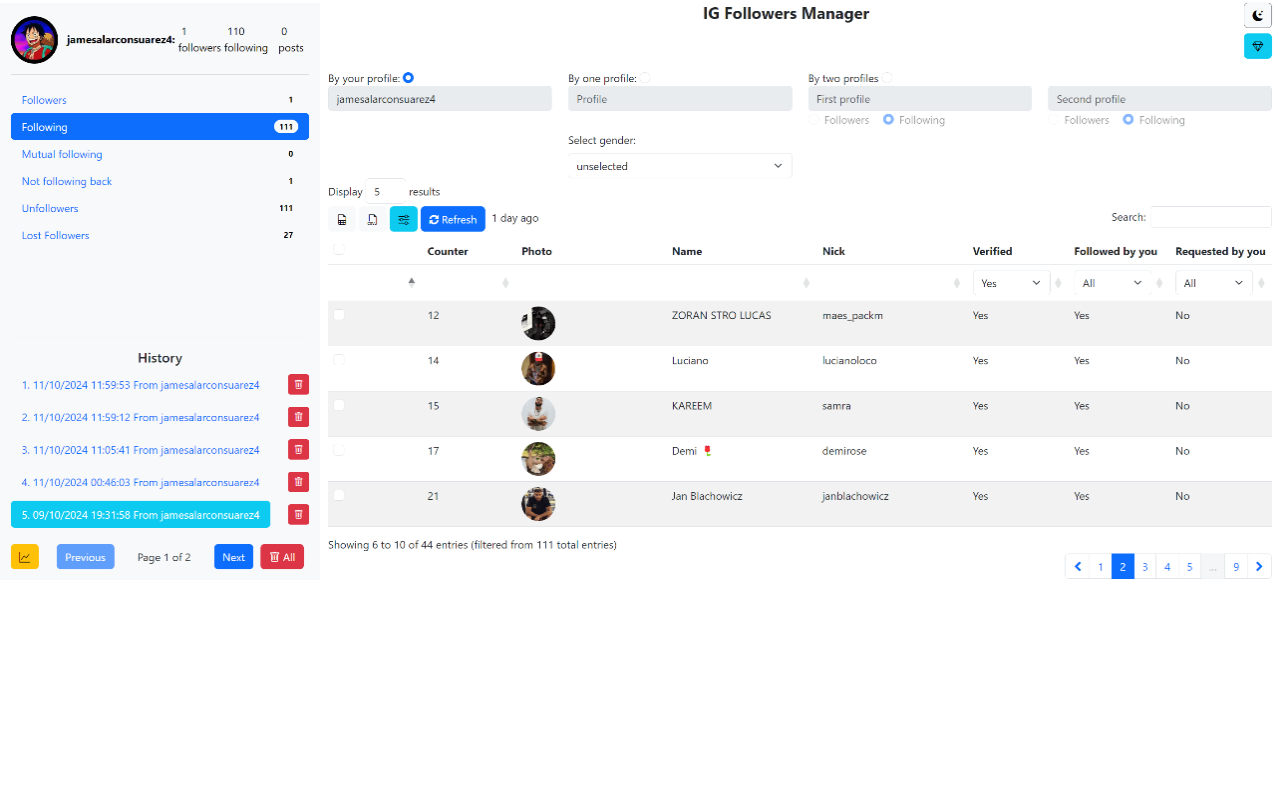Check the checkbox on ZORAN STRO LUCAS row
This screenshot has width=1280, height=800.
tap(338, 314)
